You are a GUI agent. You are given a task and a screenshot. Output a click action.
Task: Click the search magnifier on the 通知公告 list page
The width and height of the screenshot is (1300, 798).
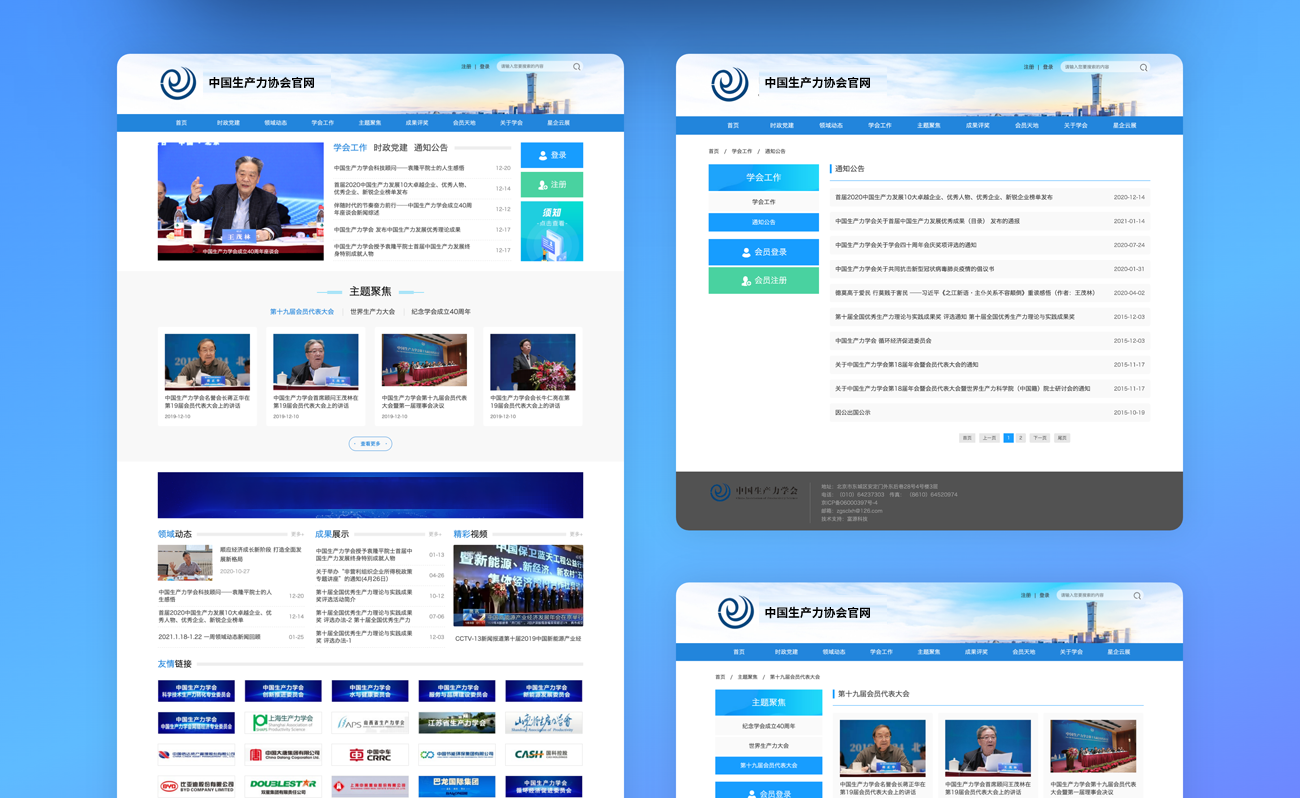[1143, 68]
